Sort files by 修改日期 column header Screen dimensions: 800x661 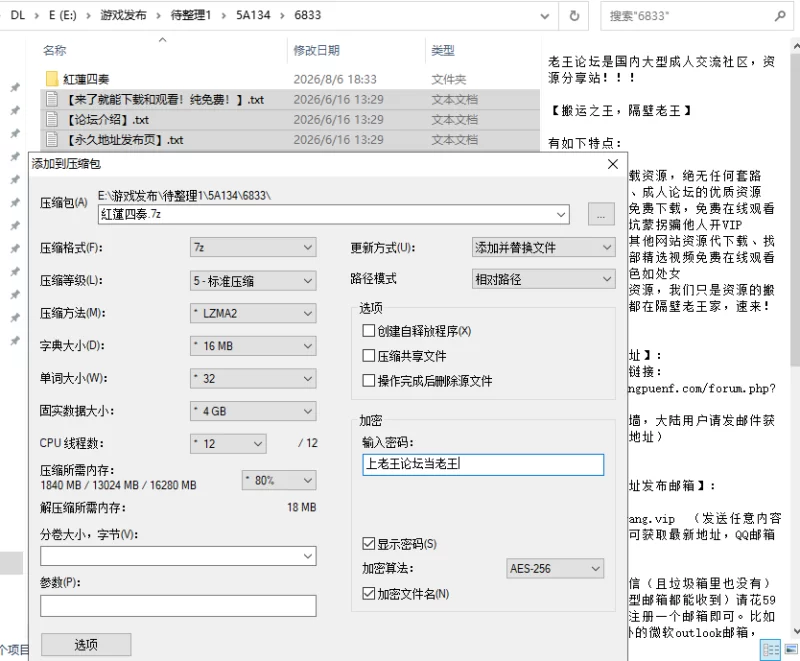[316, 50]
